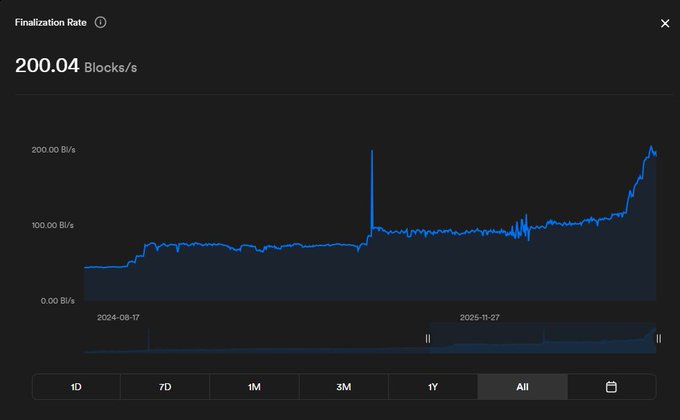Select the 1D time range
680x420 pixels.
(76, 387)
